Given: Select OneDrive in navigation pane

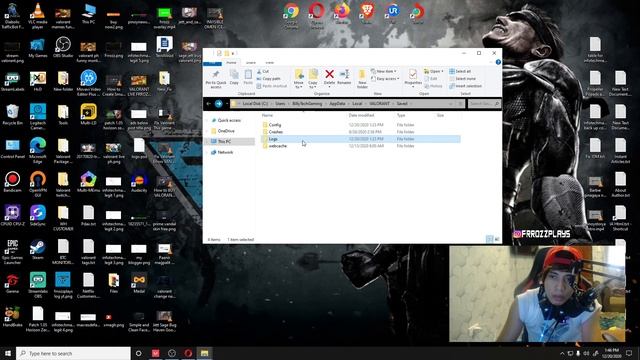Looking at the screenshot, I should tap(226, 131).
